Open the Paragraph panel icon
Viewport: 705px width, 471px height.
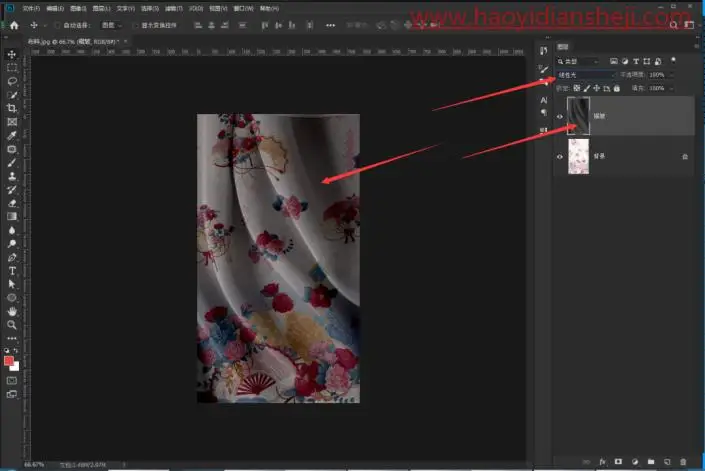[544, 112]
